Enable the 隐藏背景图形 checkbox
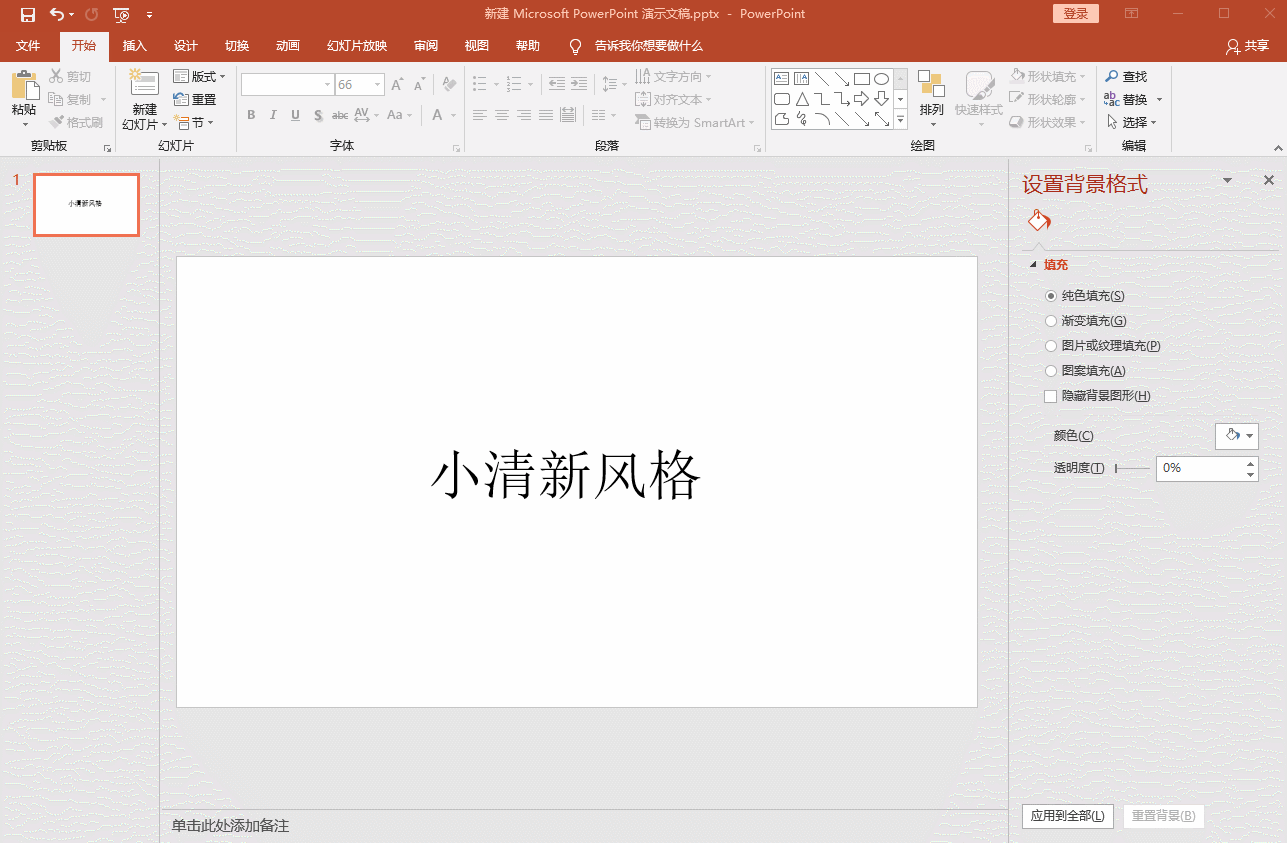Screen dimensions: 1287x843 coord(1051,396)
